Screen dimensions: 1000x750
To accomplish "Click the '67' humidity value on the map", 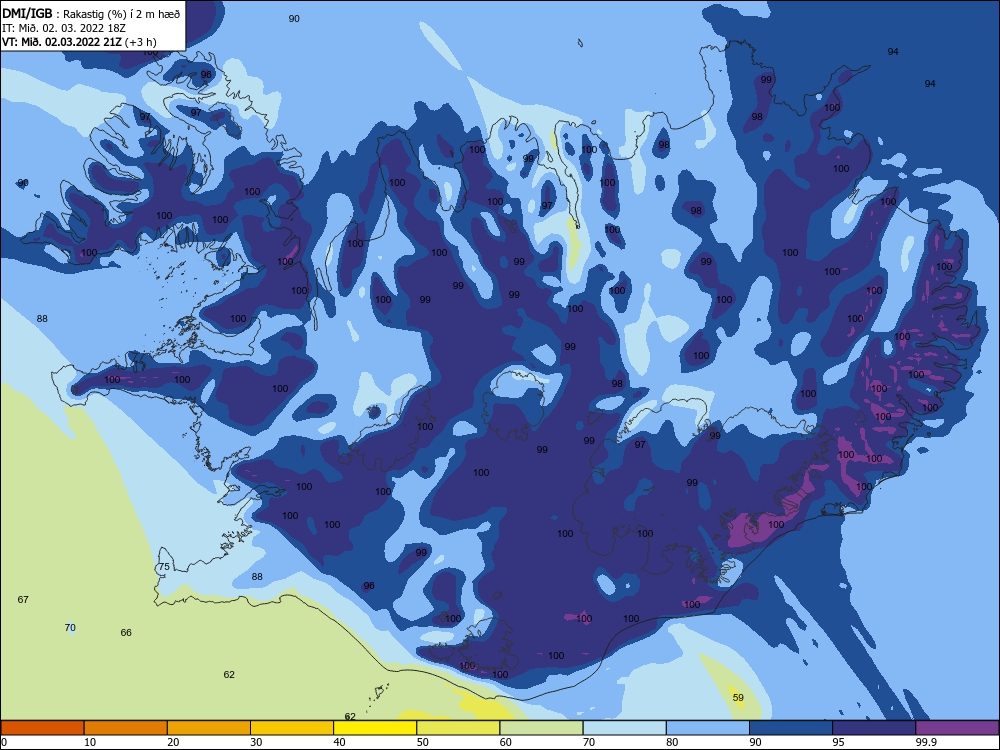I will click(23, 599).
